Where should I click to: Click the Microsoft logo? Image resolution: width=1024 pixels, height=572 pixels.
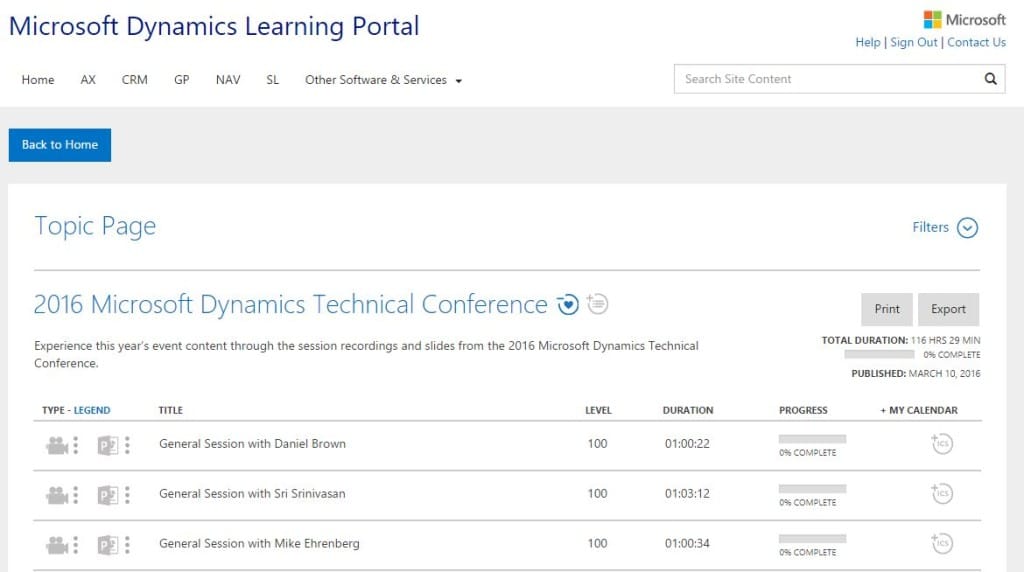pos(965,20)
